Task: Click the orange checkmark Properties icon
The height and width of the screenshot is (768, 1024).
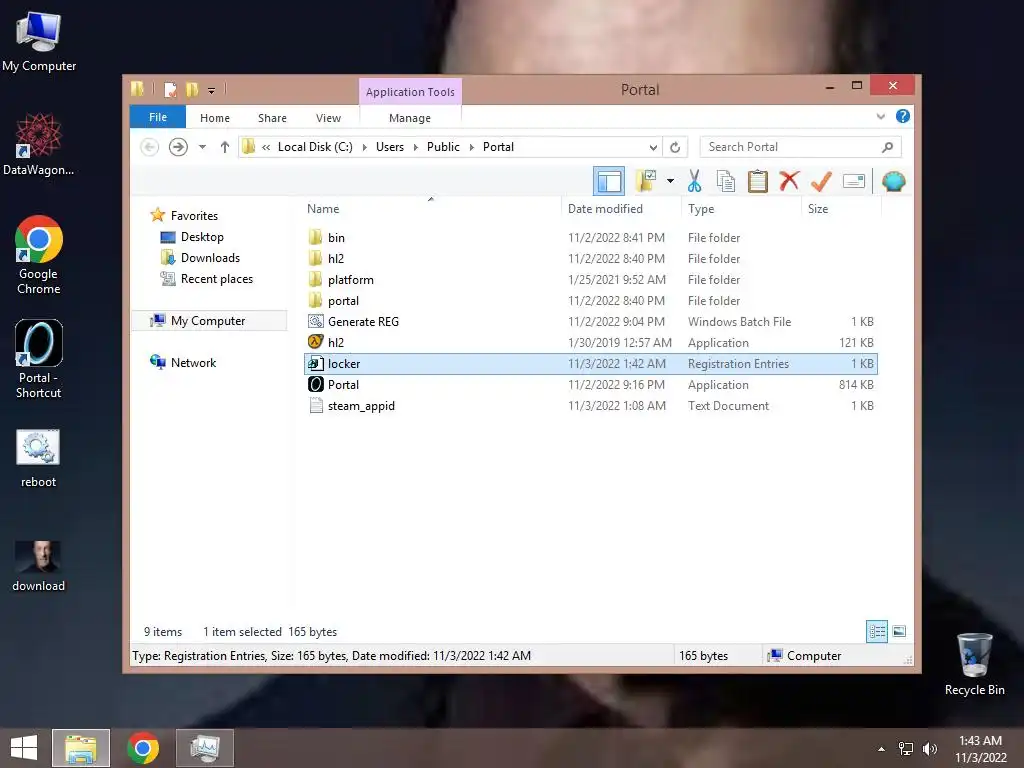Action: (x=821, y=181)
